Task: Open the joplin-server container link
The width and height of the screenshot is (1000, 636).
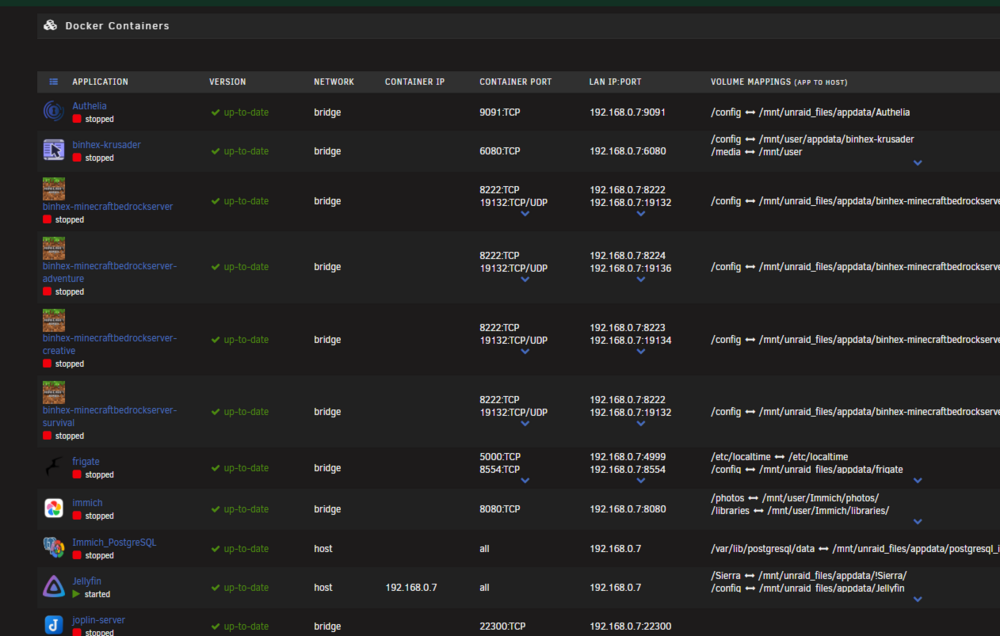Action: coord(98,620)
